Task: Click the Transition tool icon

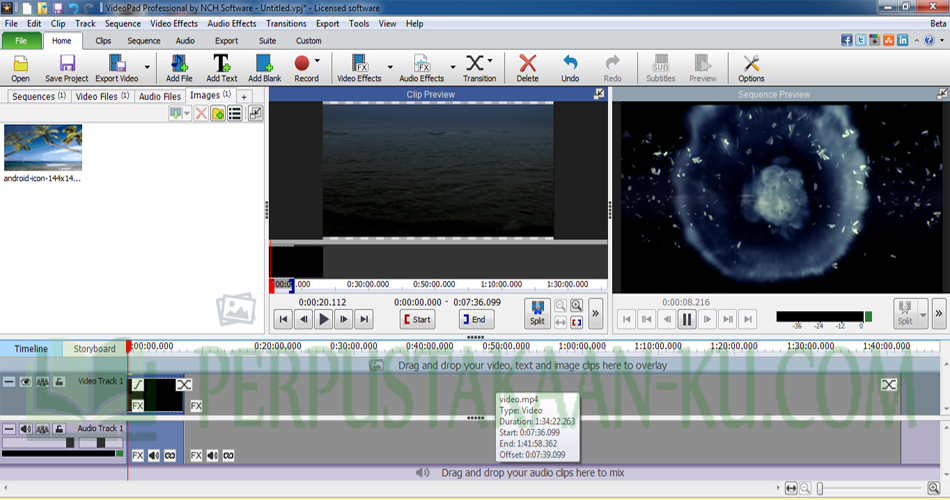Action: tap(475, 63)
